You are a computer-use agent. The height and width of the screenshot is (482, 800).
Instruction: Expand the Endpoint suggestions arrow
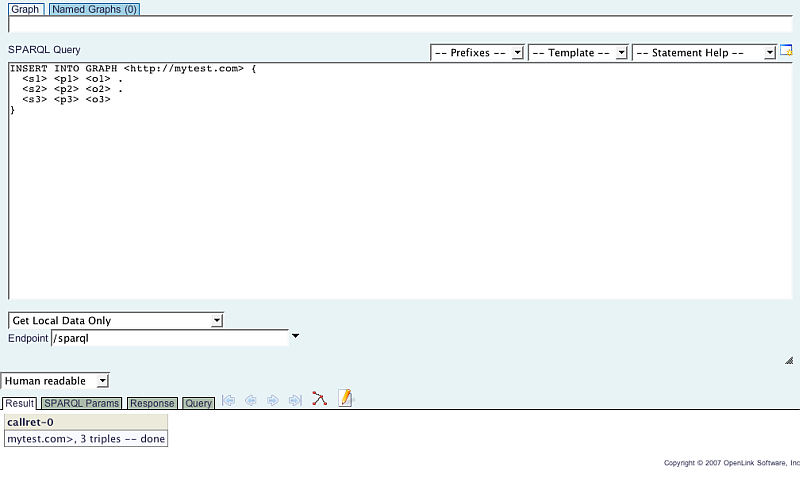pyautogui.click(x=295, y=336)
